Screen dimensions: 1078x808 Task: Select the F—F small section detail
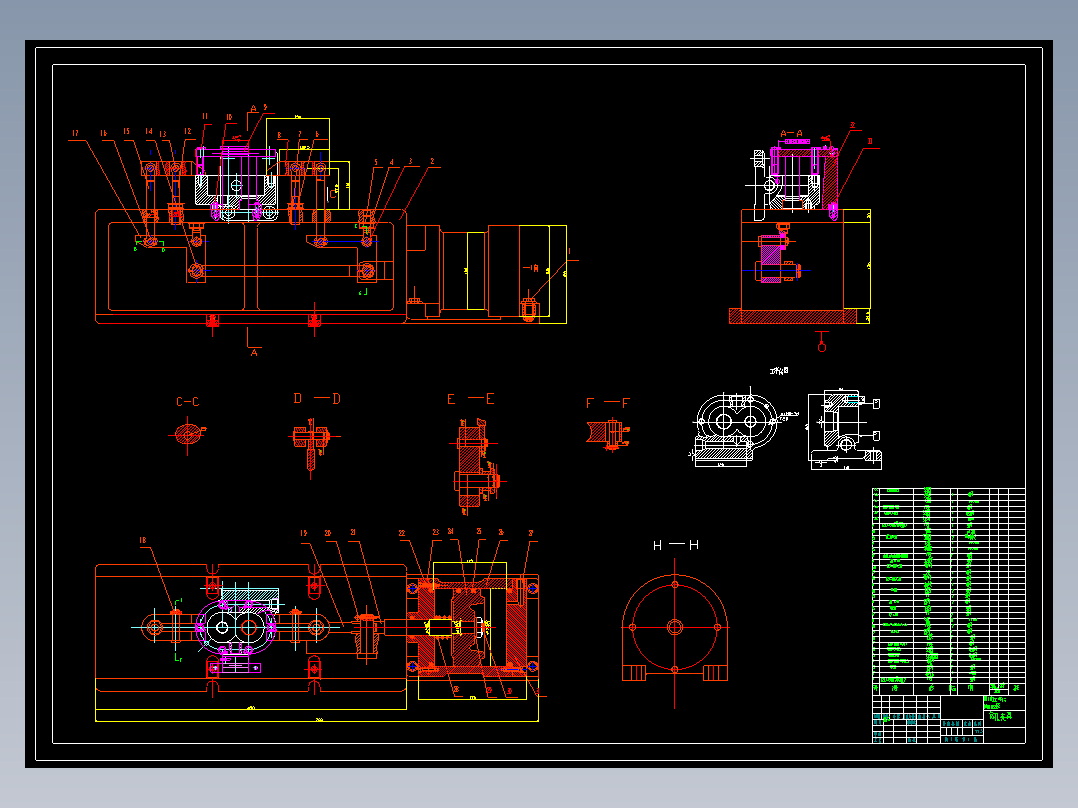click(x=608, y=435)
